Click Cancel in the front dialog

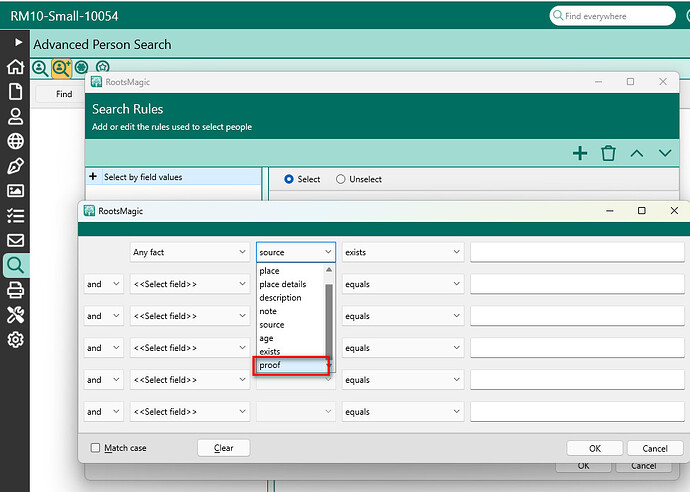(655, 448)
